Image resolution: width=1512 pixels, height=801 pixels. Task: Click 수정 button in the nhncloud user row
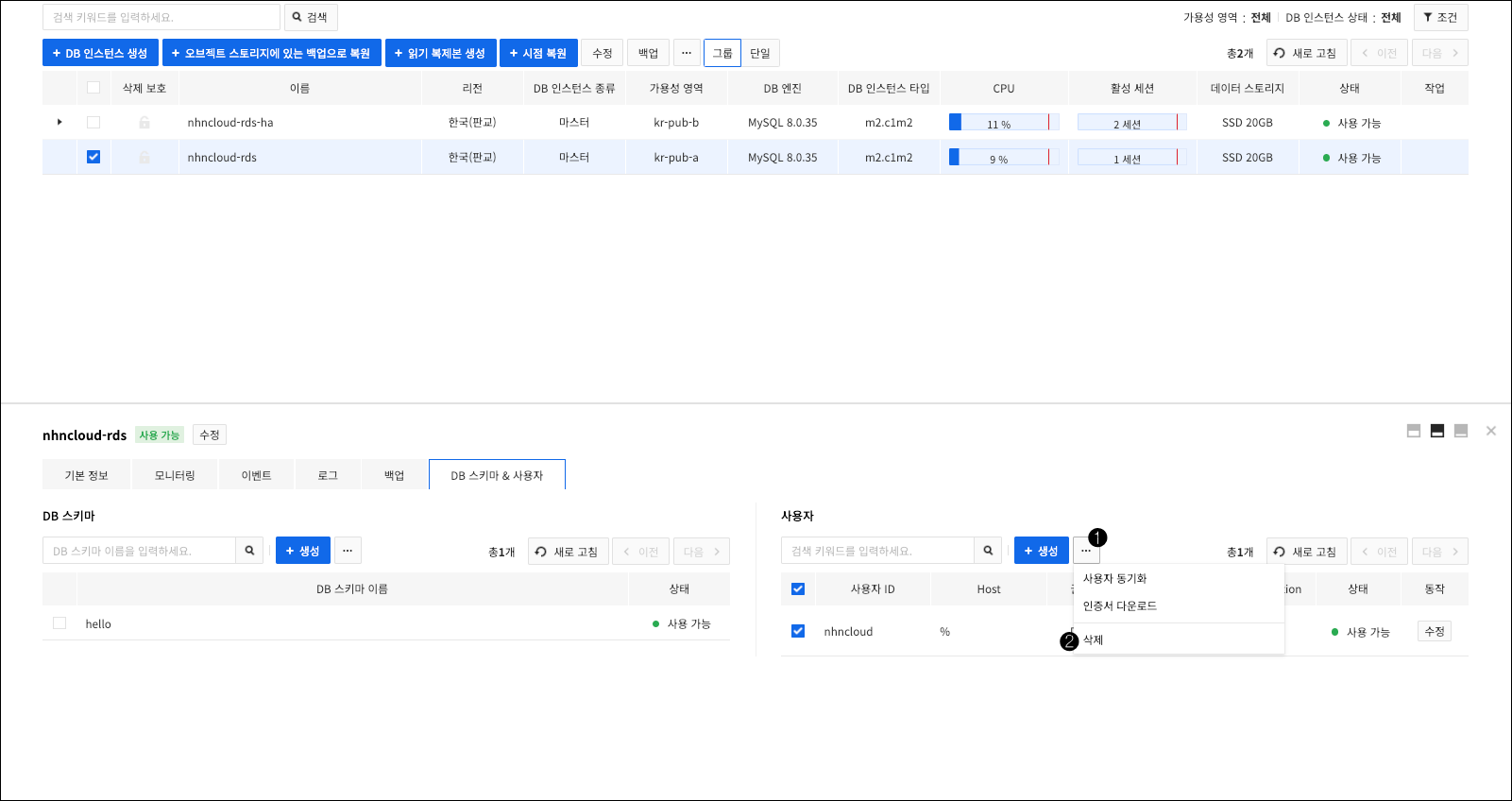click(x=1434, y=631)
